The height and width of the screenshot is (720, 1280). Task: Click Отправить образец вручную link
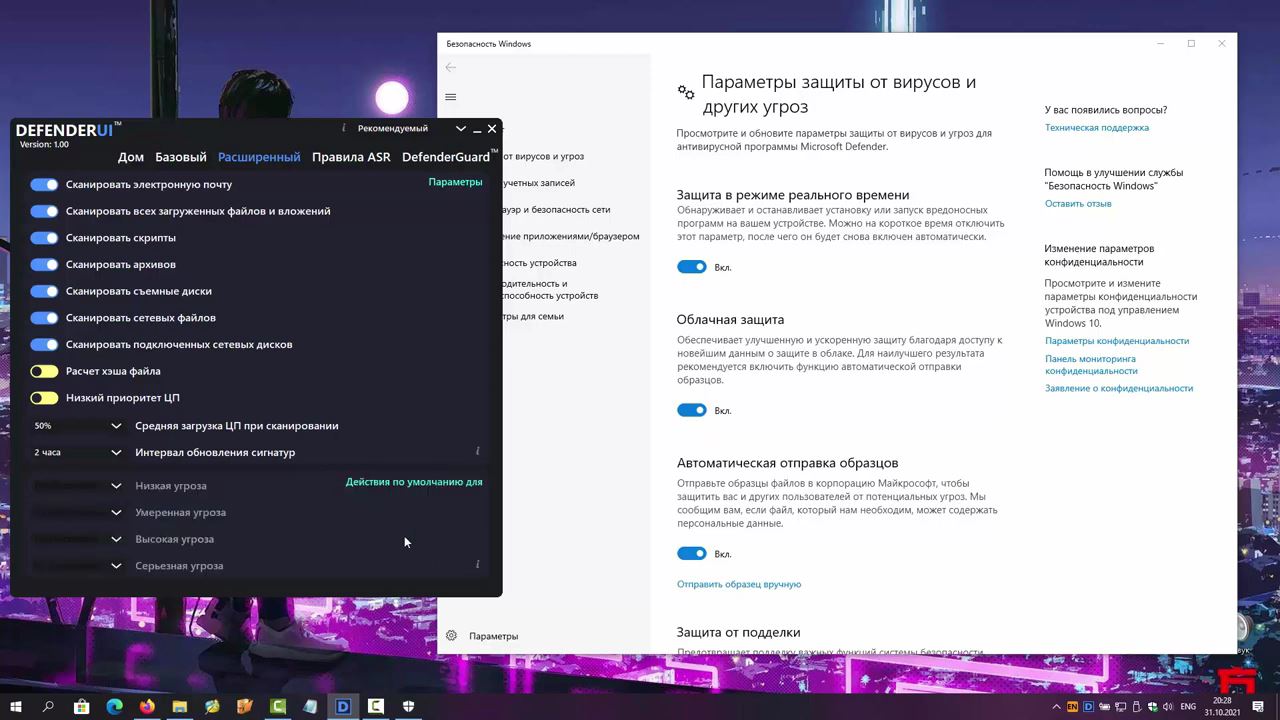[x=739, y=584]
